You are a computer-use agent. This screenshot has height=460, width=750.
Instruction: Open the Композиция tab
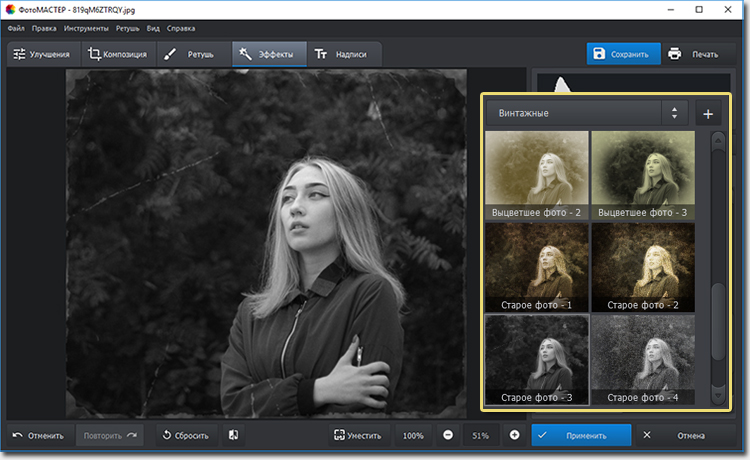pyautogui.click(x=118, y=54)
